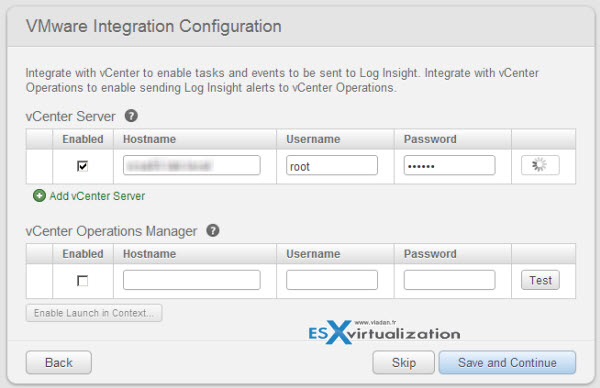
Task: Click the Operations Manager Enabled column header
Action: click(83, 254)
